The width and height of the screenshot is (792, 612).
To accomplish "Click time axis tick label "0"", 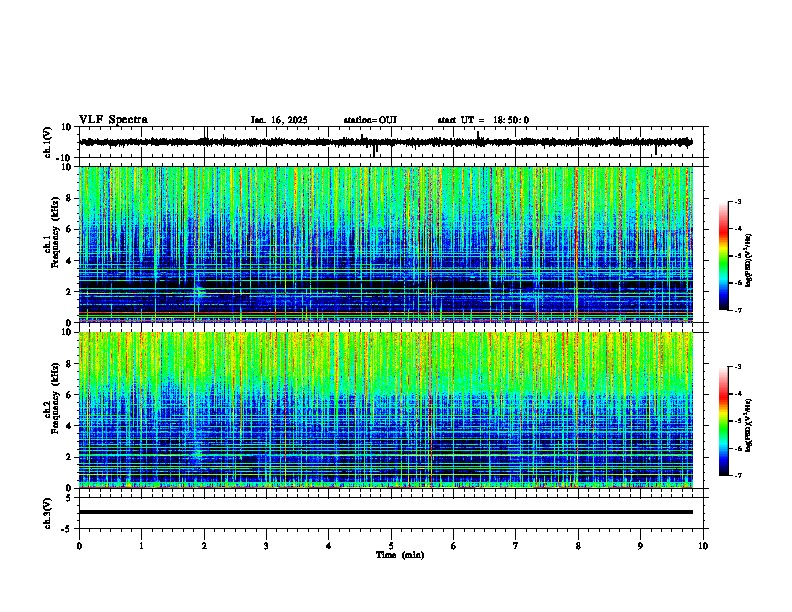I will pyautogui.click(x=79, y=546).
